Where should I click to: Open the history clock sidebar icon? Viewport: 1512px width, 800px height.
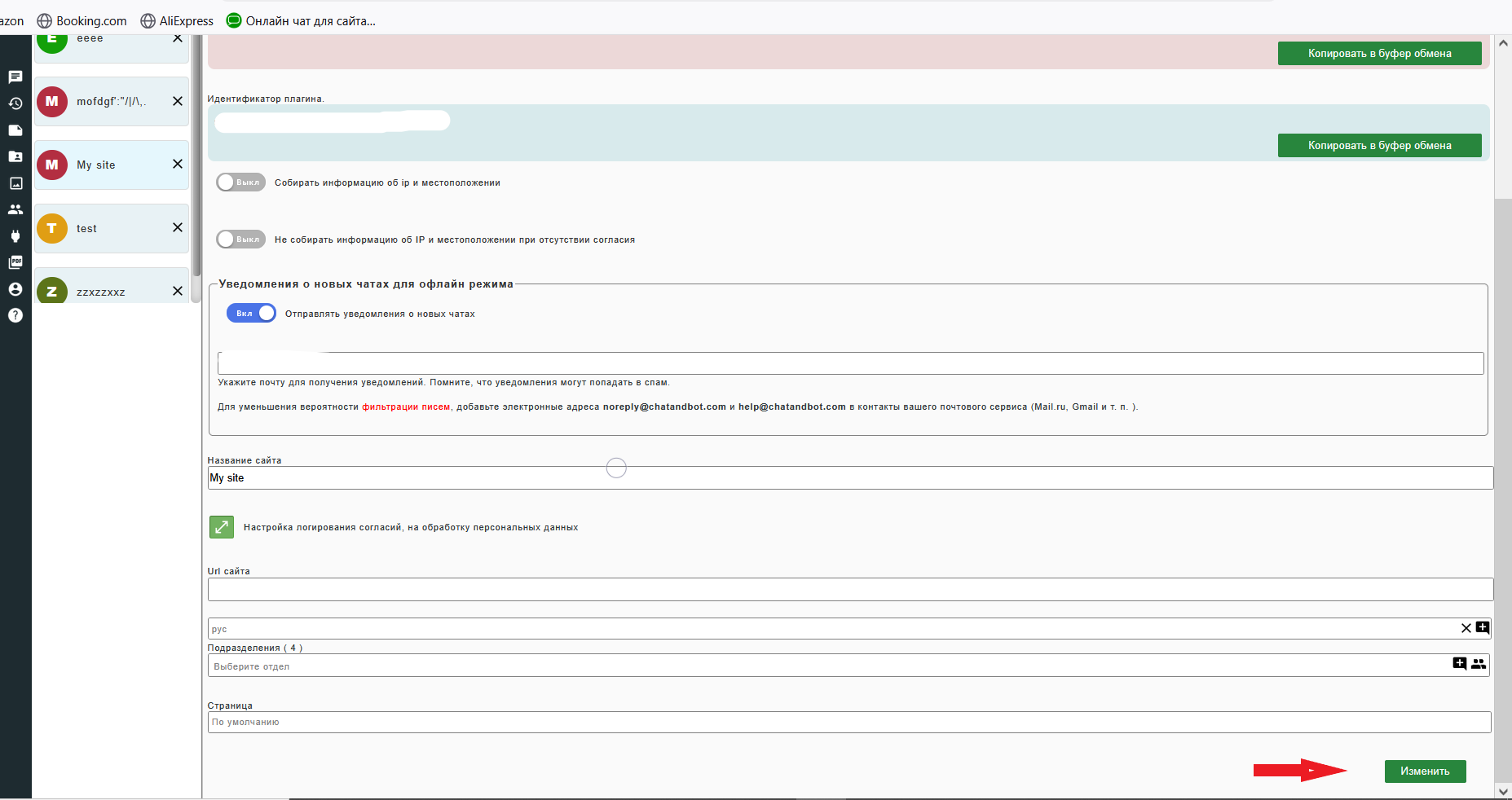point(15,103)
